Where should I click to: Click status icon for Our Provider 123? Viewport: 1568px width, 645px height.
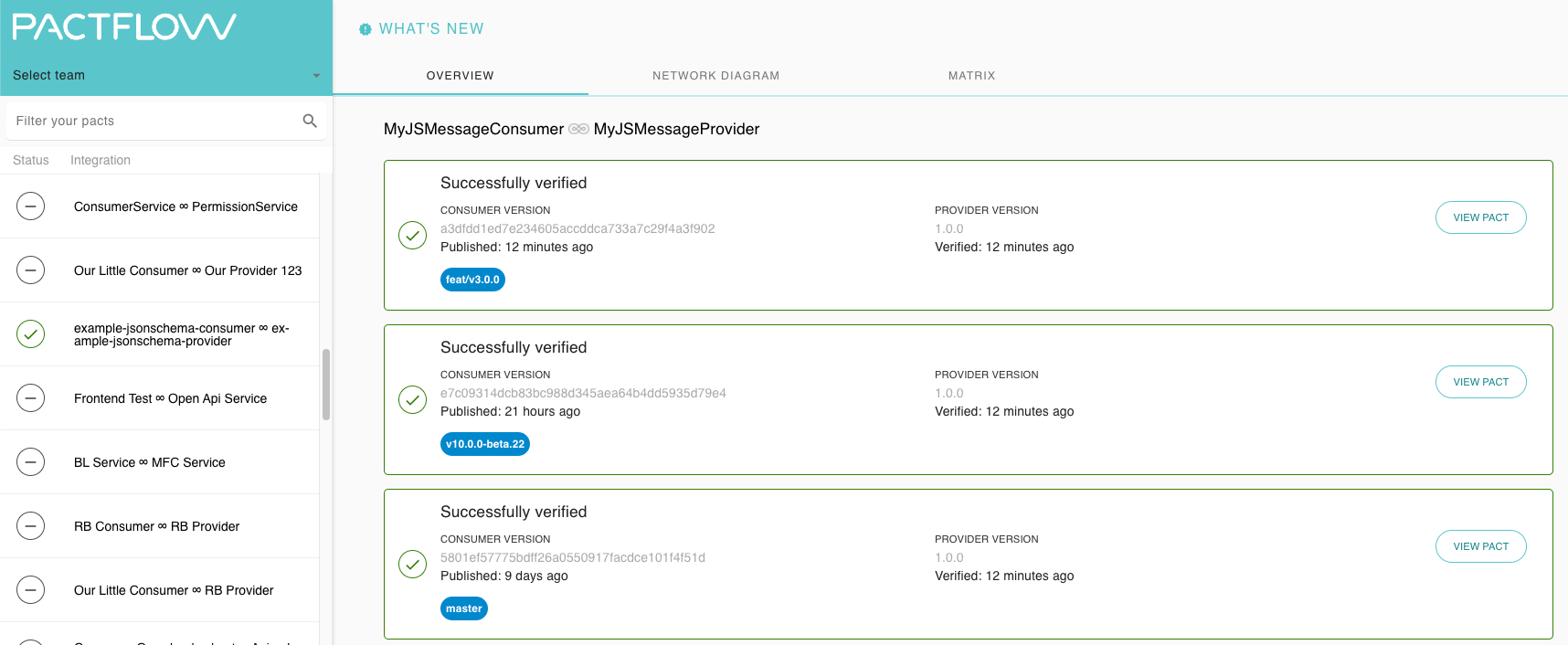coord(31,270)
